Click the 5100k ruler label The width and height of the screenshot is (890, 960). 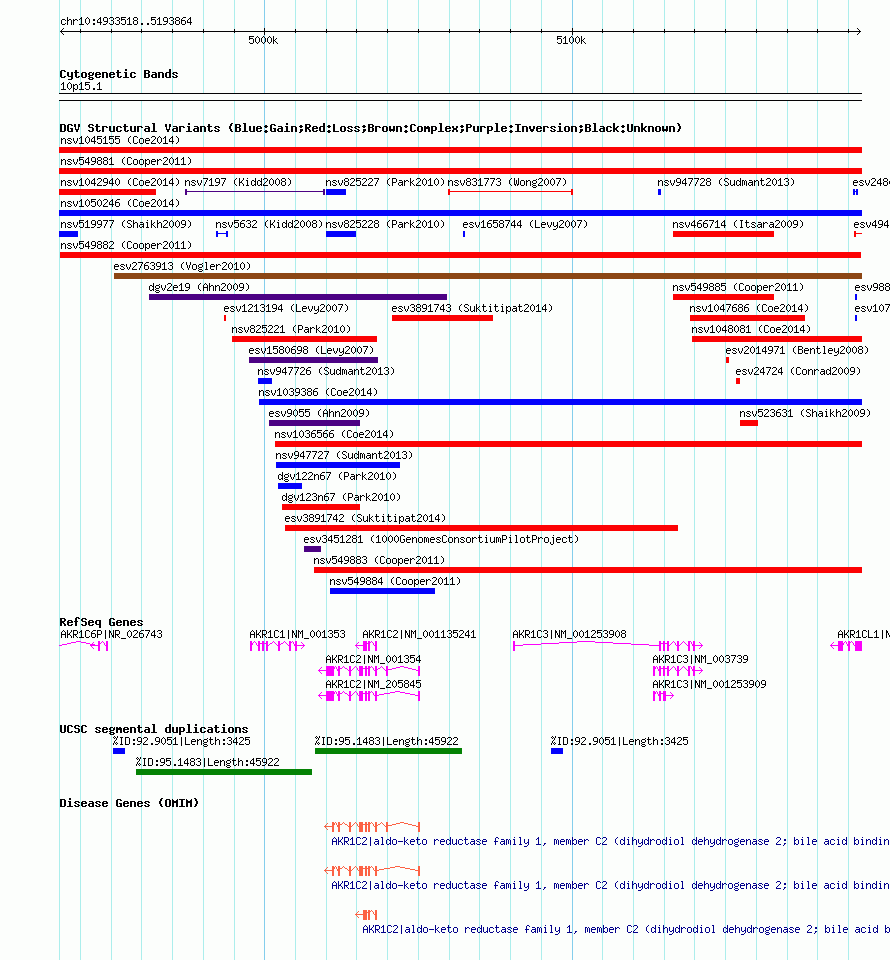[571, 40]
